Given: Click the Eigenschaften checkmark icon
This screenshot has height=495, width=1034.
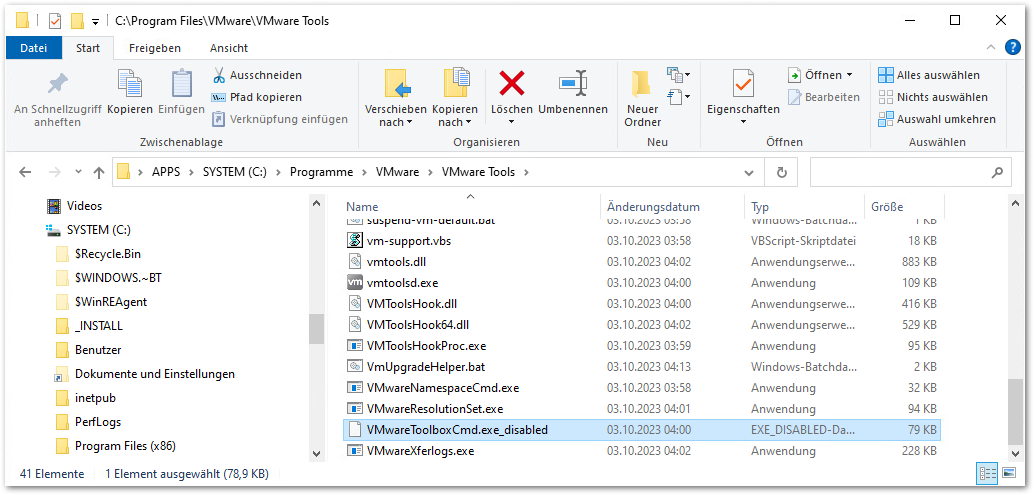Looking at the screenshot, I should click(743, 84).
